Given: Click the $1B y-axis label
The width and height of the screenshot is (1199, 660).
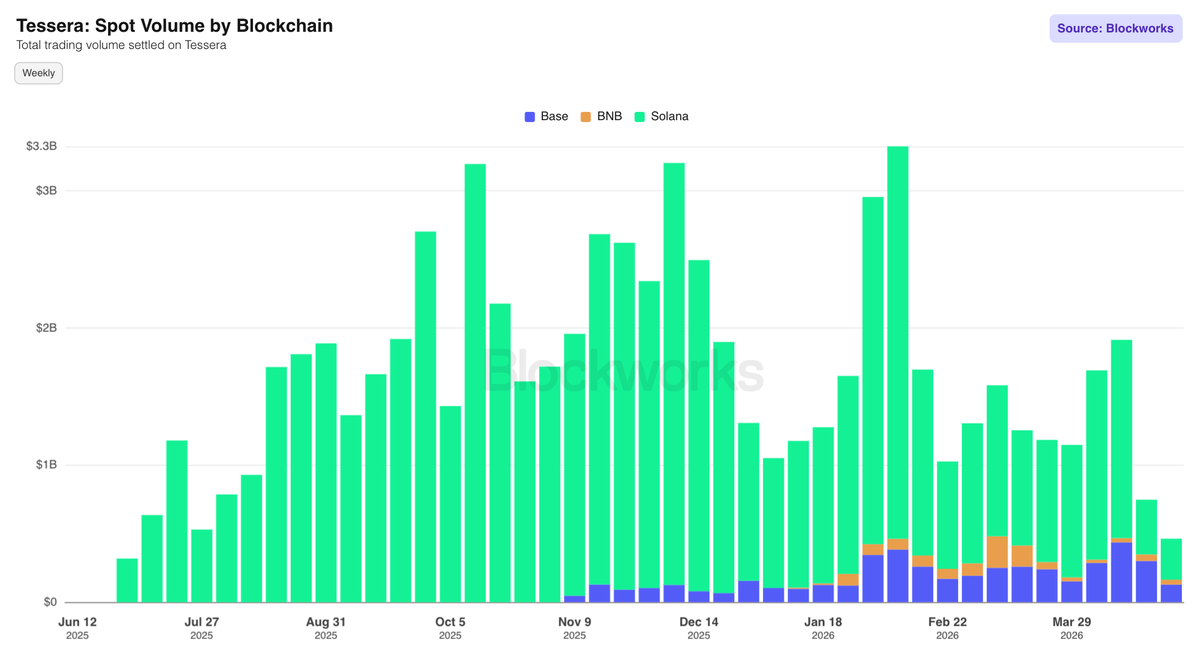Looking at the screenshot, I should click(47, 465).
